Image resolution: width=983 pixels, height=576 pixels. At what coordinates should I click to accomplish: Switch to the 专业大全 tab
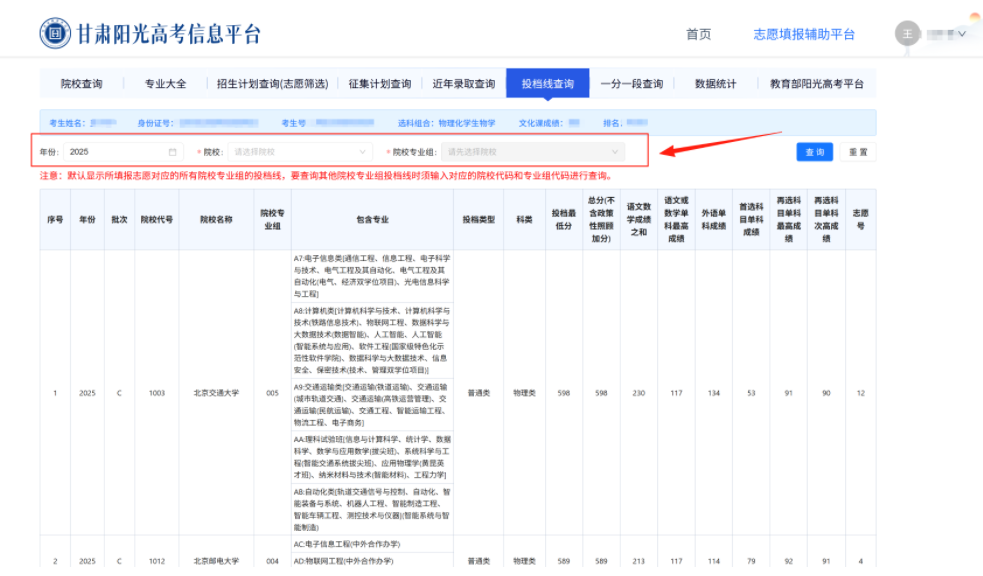[x=165, y=84]
